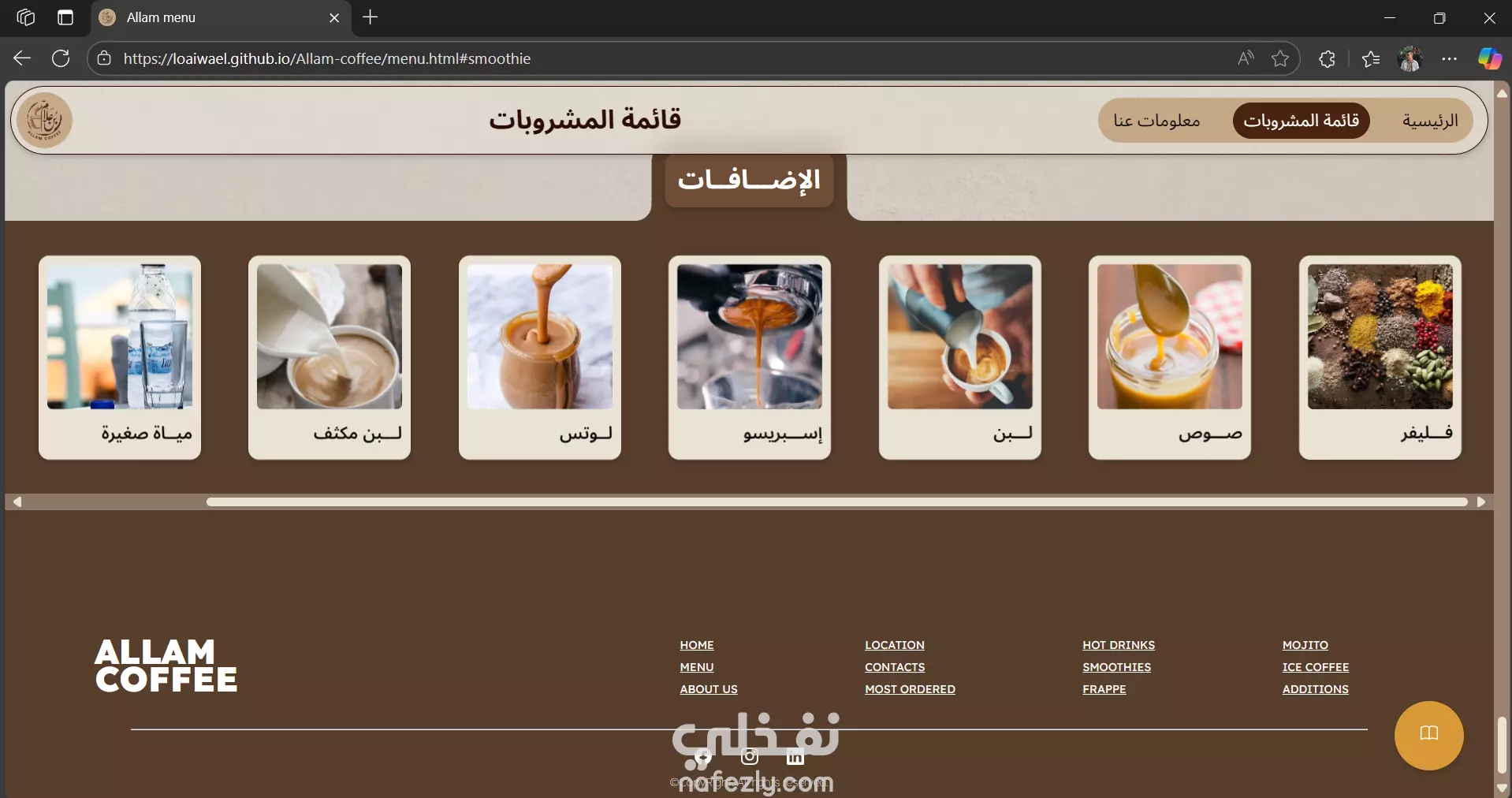Jump to MOST ORDERED footer link
The image size is (1512, 798).
[x=910, y=689]
